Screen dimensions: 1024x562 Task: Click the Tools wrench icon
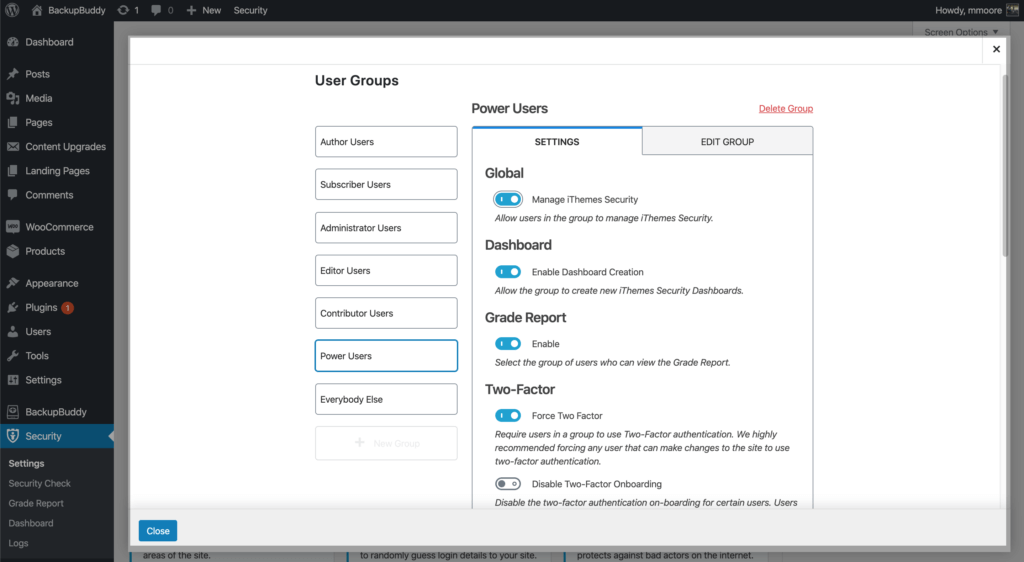13,355
